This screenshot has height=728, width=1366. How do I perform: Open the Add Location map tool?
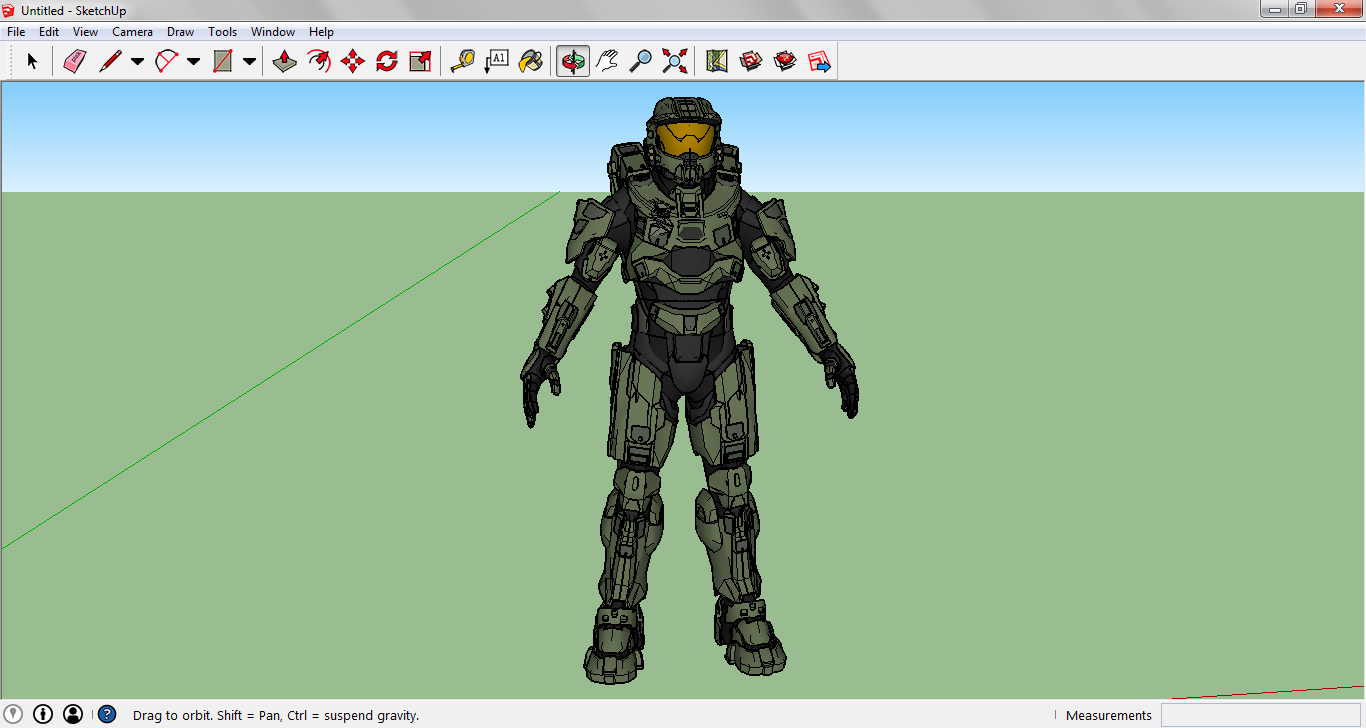tap(716, 62)
